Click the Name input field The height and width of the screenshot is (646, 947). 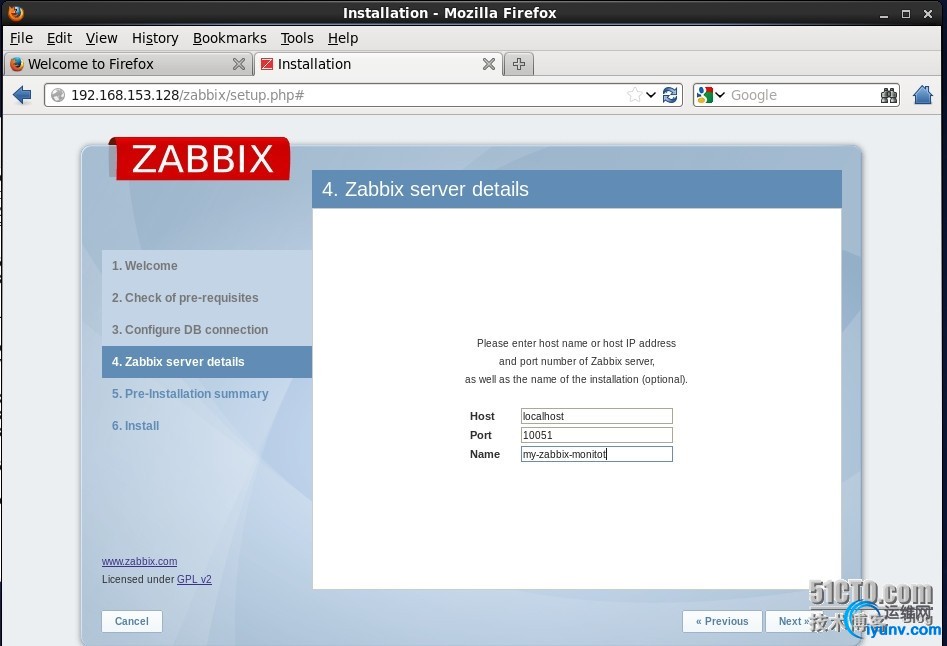point(597,454)
